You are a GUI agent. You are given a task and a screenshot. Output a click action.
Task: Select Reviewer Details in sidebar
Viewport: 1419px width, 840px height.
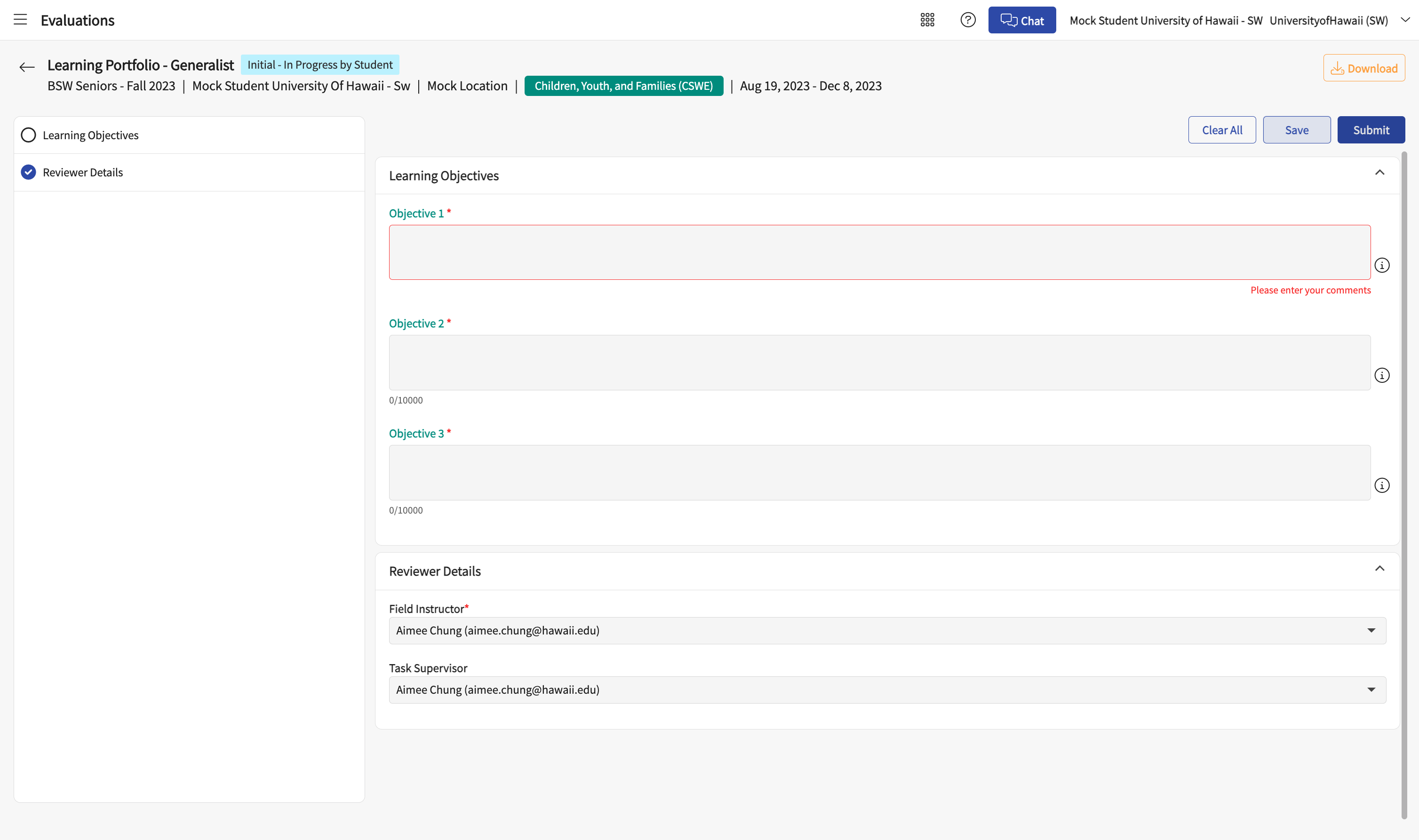tap(189, 173)
